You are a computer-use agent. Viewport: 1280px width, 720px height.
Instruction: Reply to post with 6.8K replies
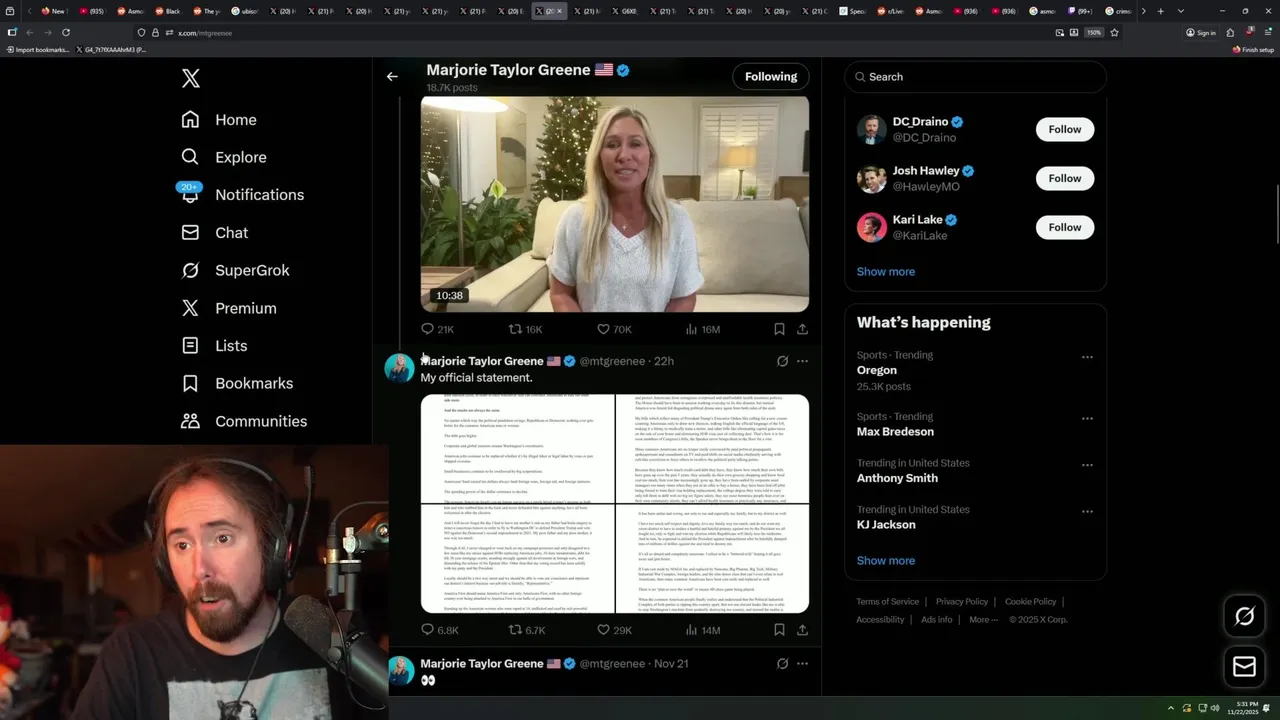(x=439, y=630)
